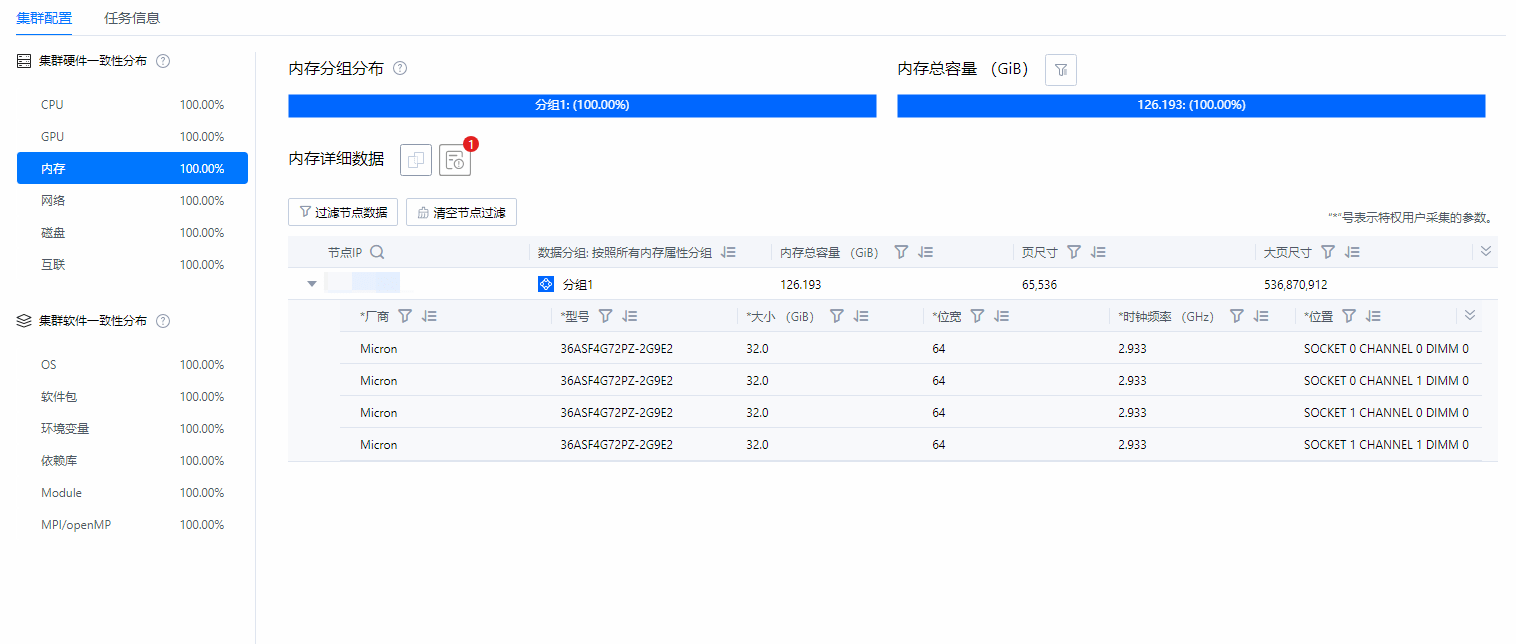
Task: Filter the 大页尺寸 column
Action: tap(1328, 253)
